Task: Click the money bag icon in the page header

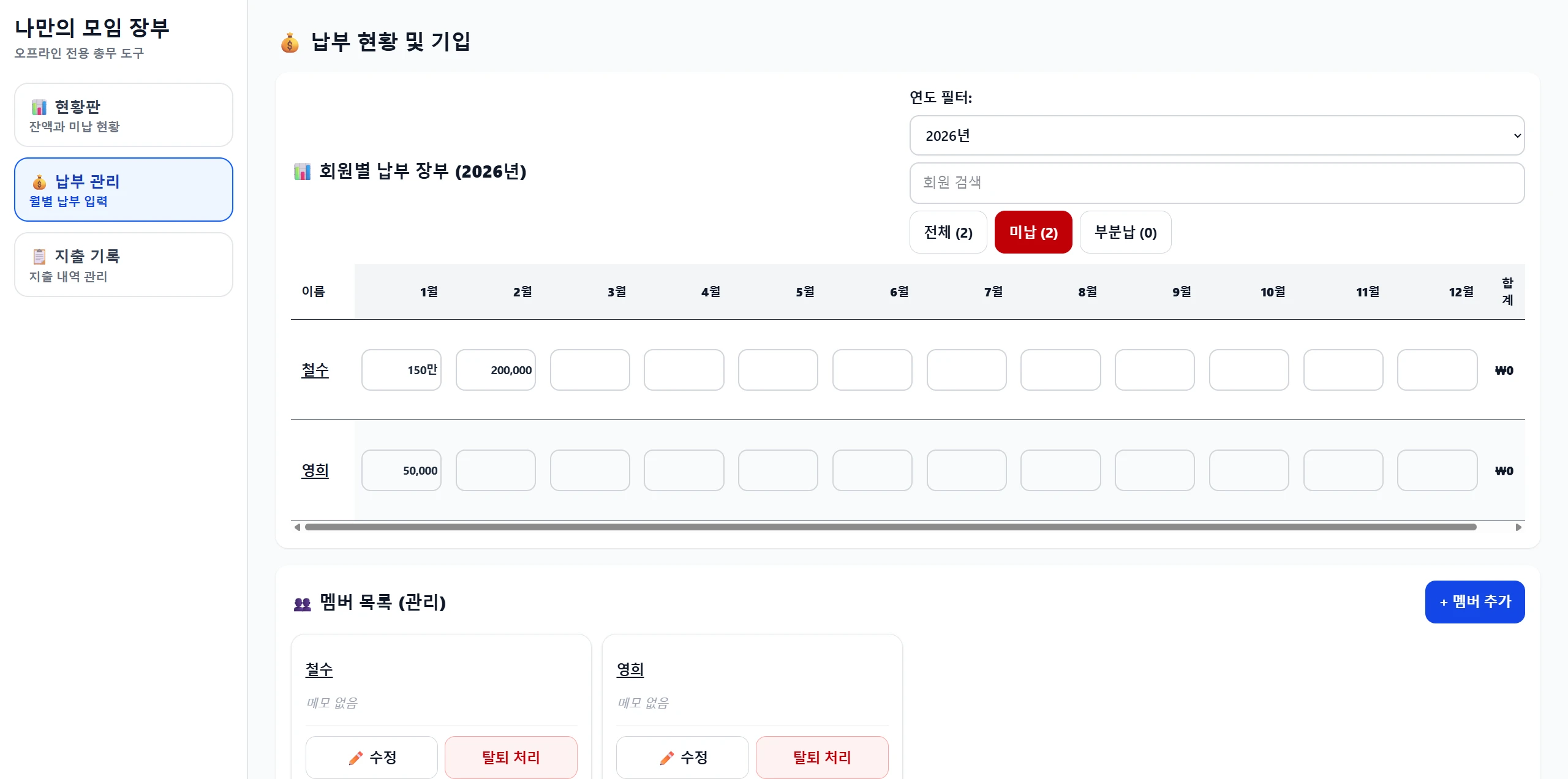Action: tap(290, 43)
